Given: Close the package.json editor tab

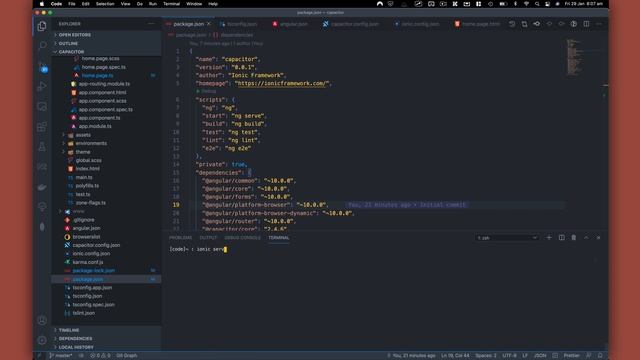Looking at the screenshot, I should tap(209, 24).
